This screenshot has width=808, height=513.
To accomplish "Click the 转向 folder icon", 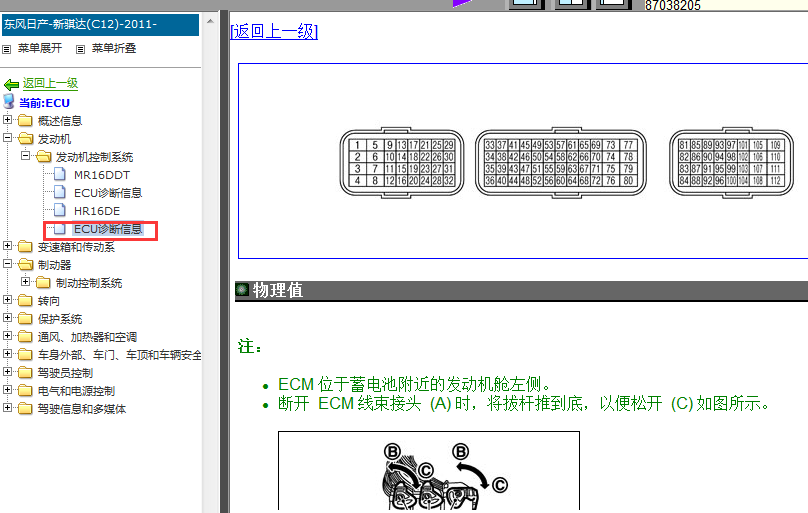I will [x=25, y=301].
